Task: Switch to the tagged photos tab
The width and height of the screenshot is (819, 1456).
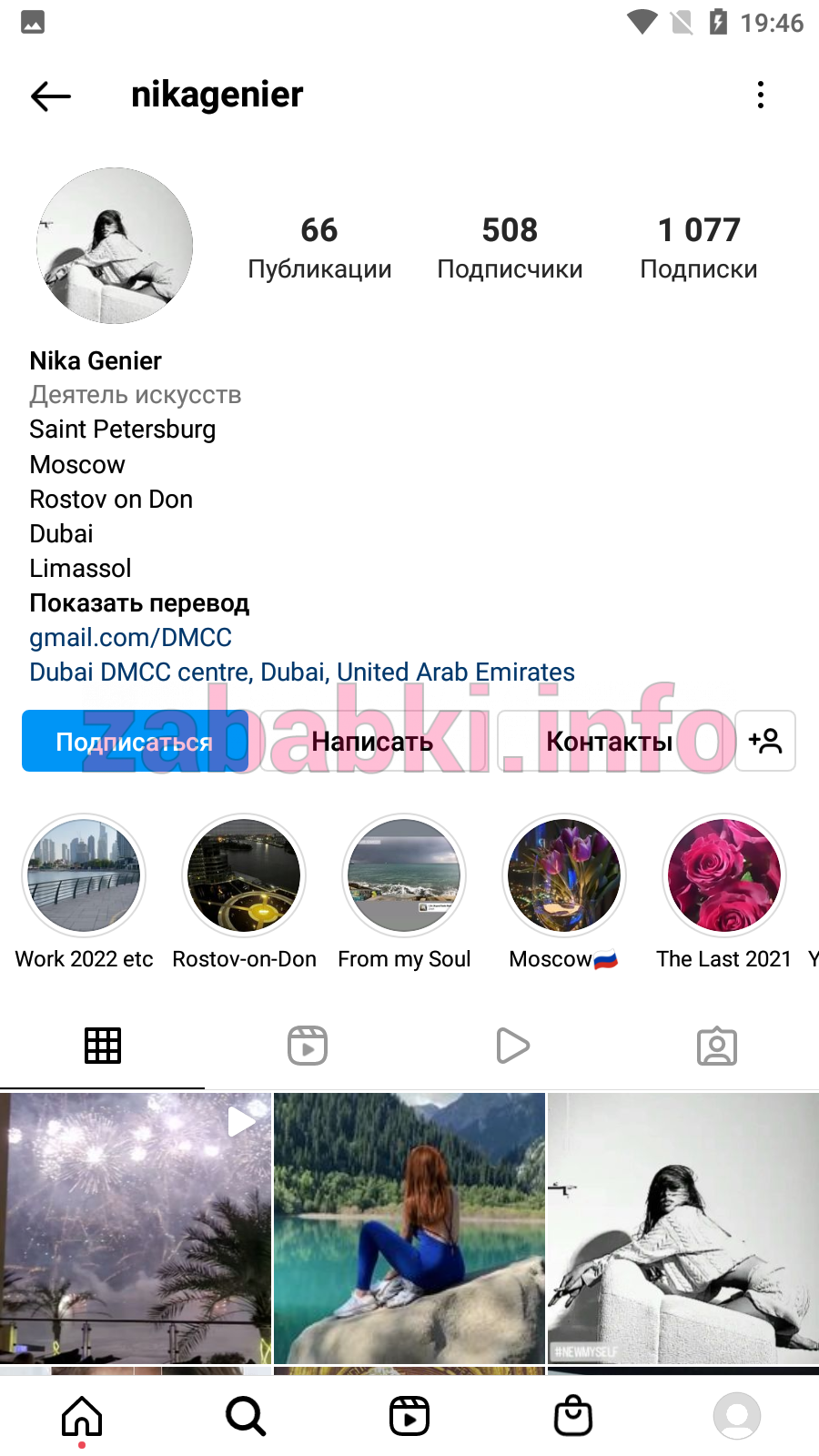Action: click(x=717, y=1046)
